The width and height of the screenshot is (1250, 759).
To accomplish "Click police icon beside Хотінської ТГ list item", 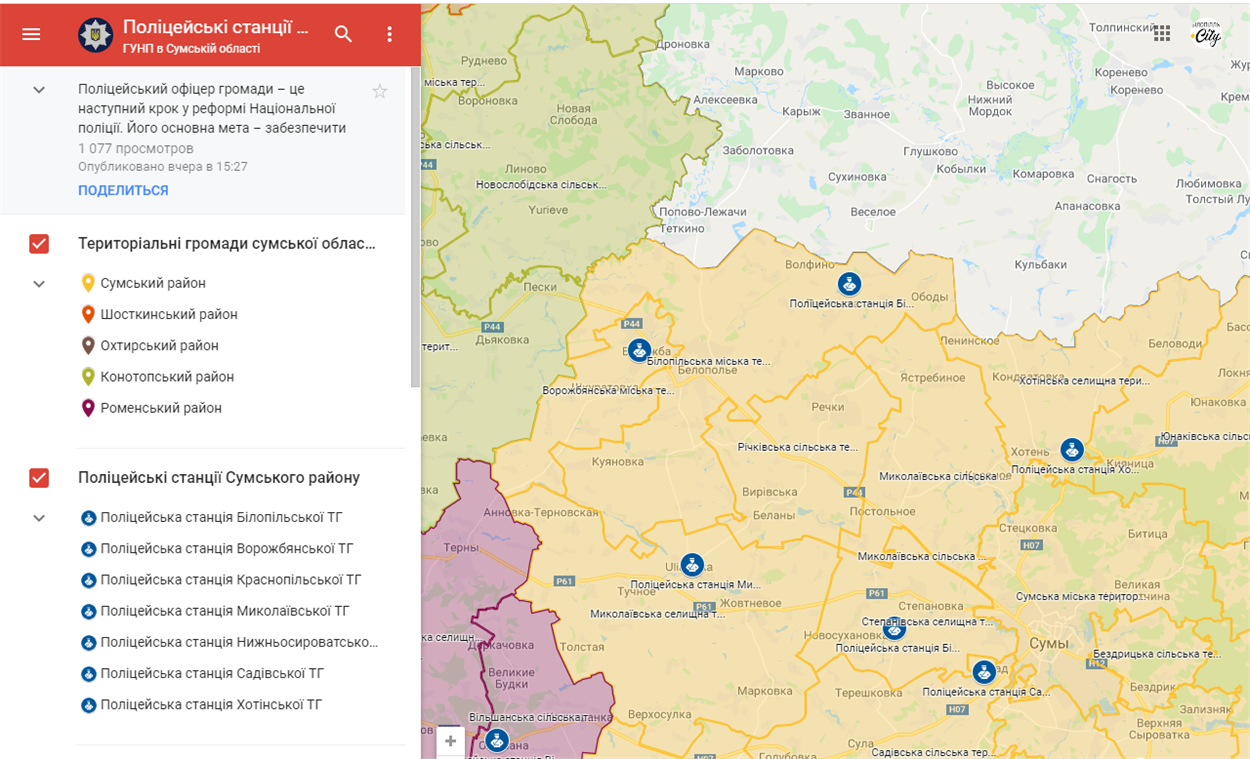I will click(x=88, y=705).
